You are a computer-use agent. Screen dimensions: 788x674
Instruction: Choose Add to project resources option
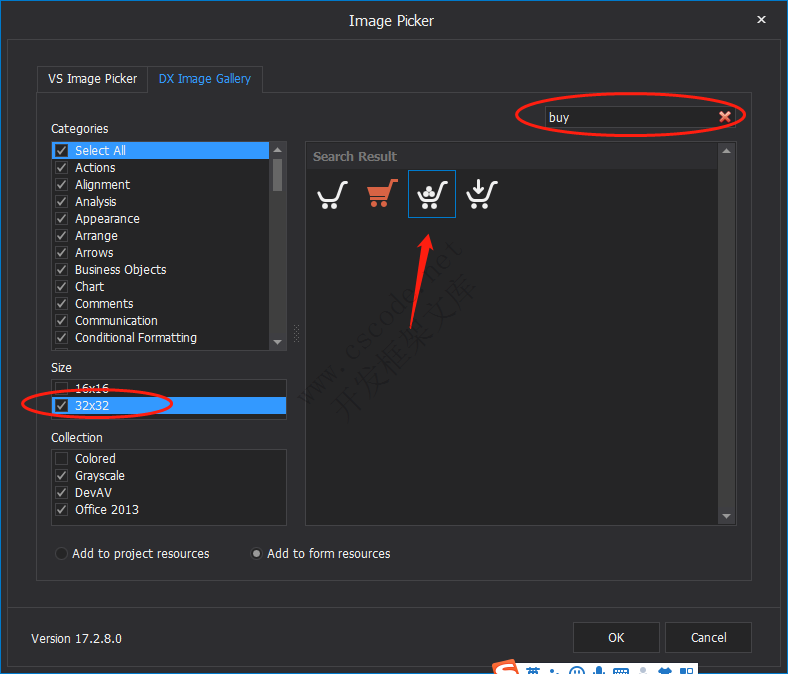[62, 553]
